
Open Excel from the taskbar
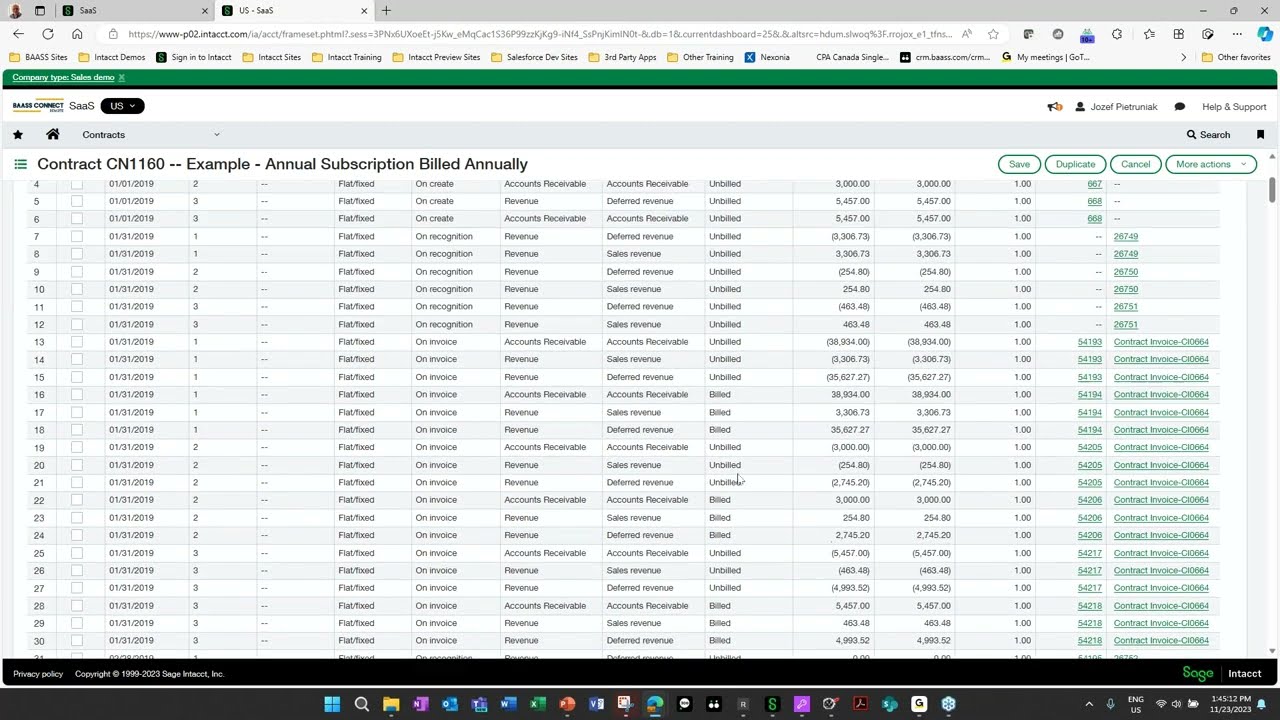coord(537,704)
